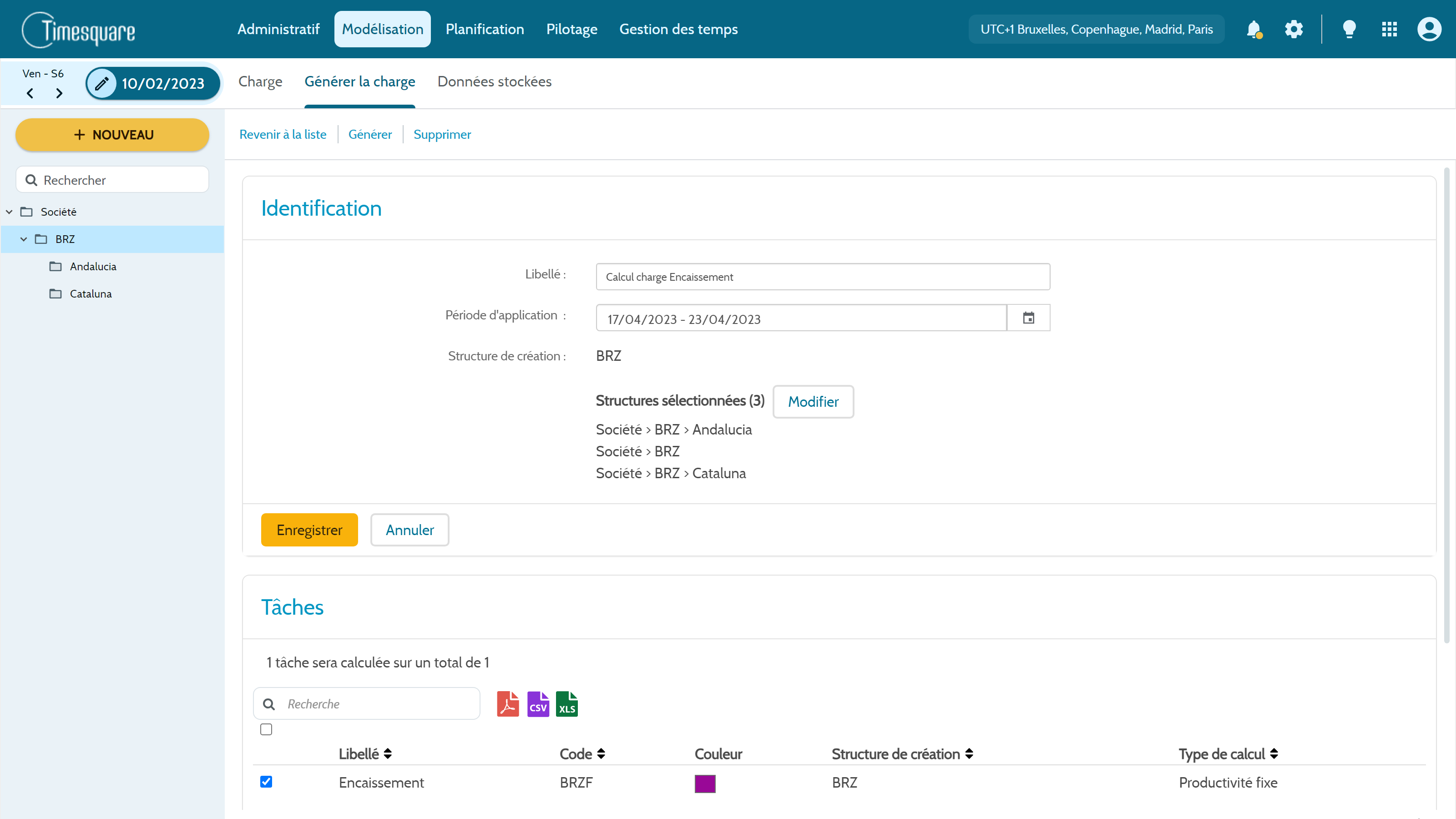Image resolution: width=1456 pixels, height=819 pixels.
Task: Click the Productivité fixe cell
Action: tap(1228, 783)
